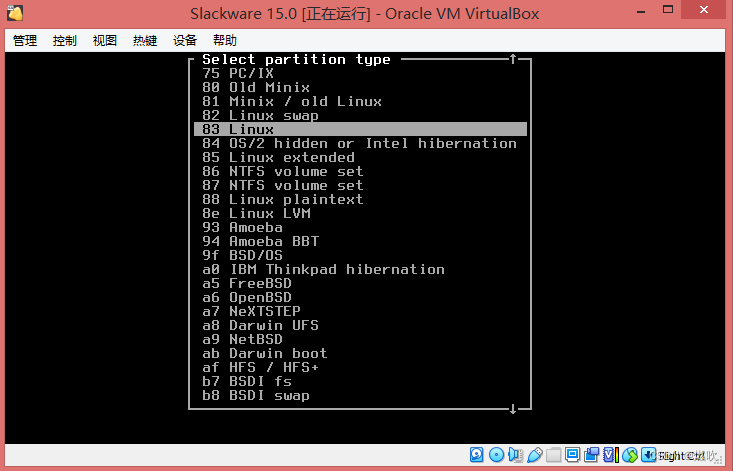733x471 pixels.
Task: Open the 设备 menu
Action: [185, 41]
